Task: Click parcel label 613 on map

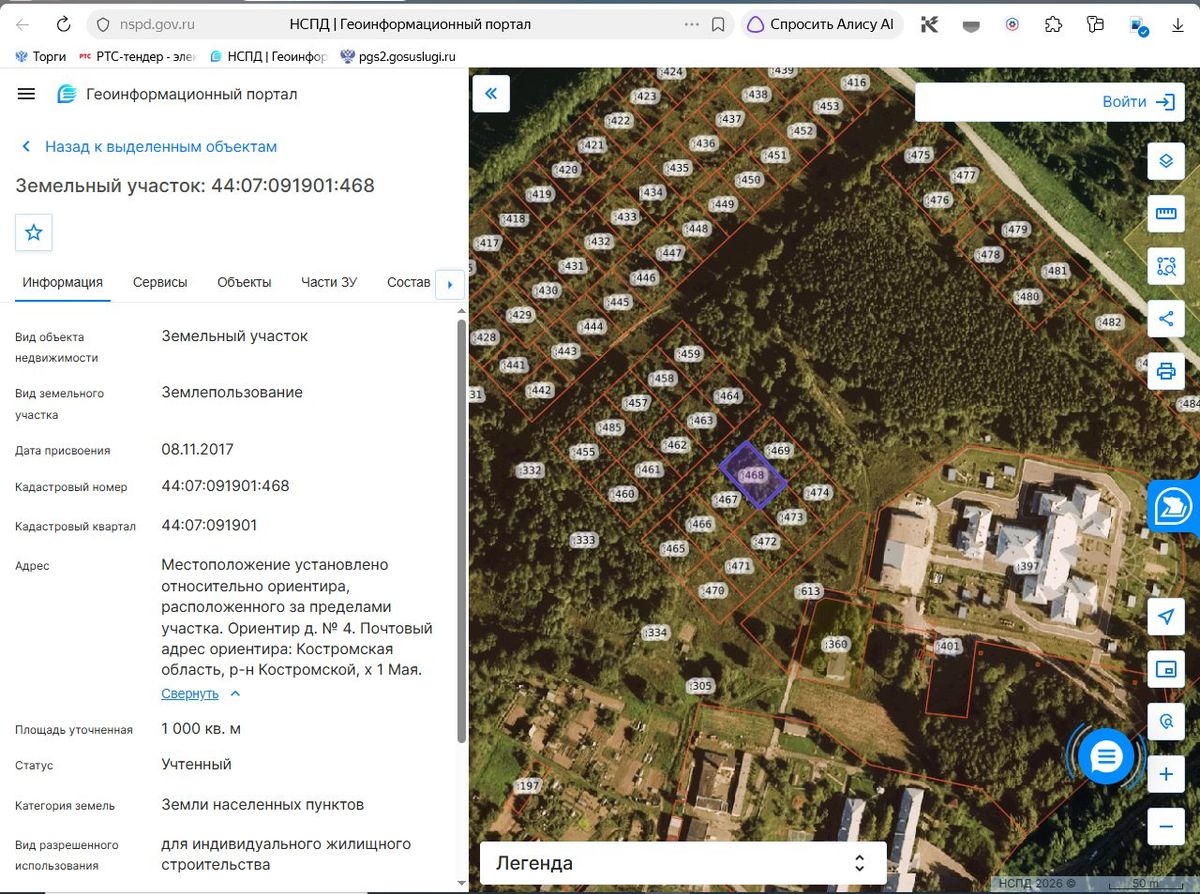Action: click(x=809, y=591)
